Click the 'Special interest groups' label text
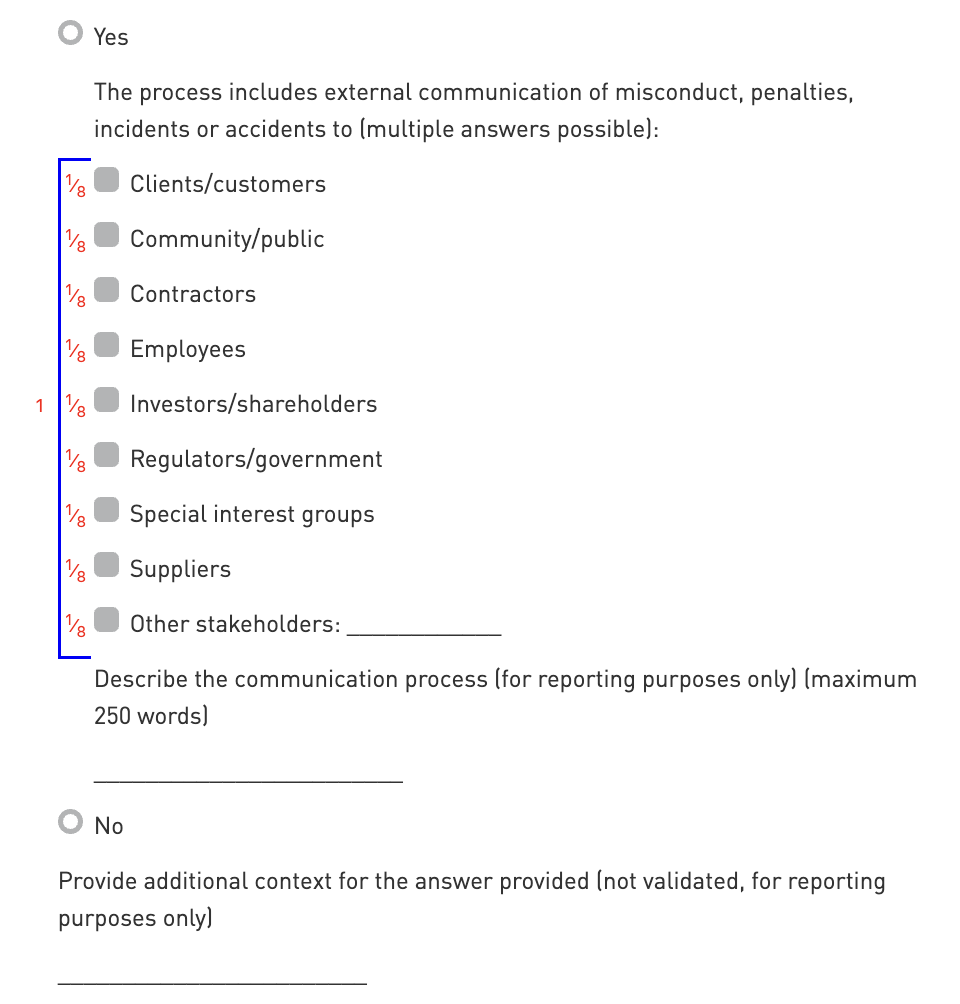Viewport: 960px width, 1004px height. click(252, 514)
